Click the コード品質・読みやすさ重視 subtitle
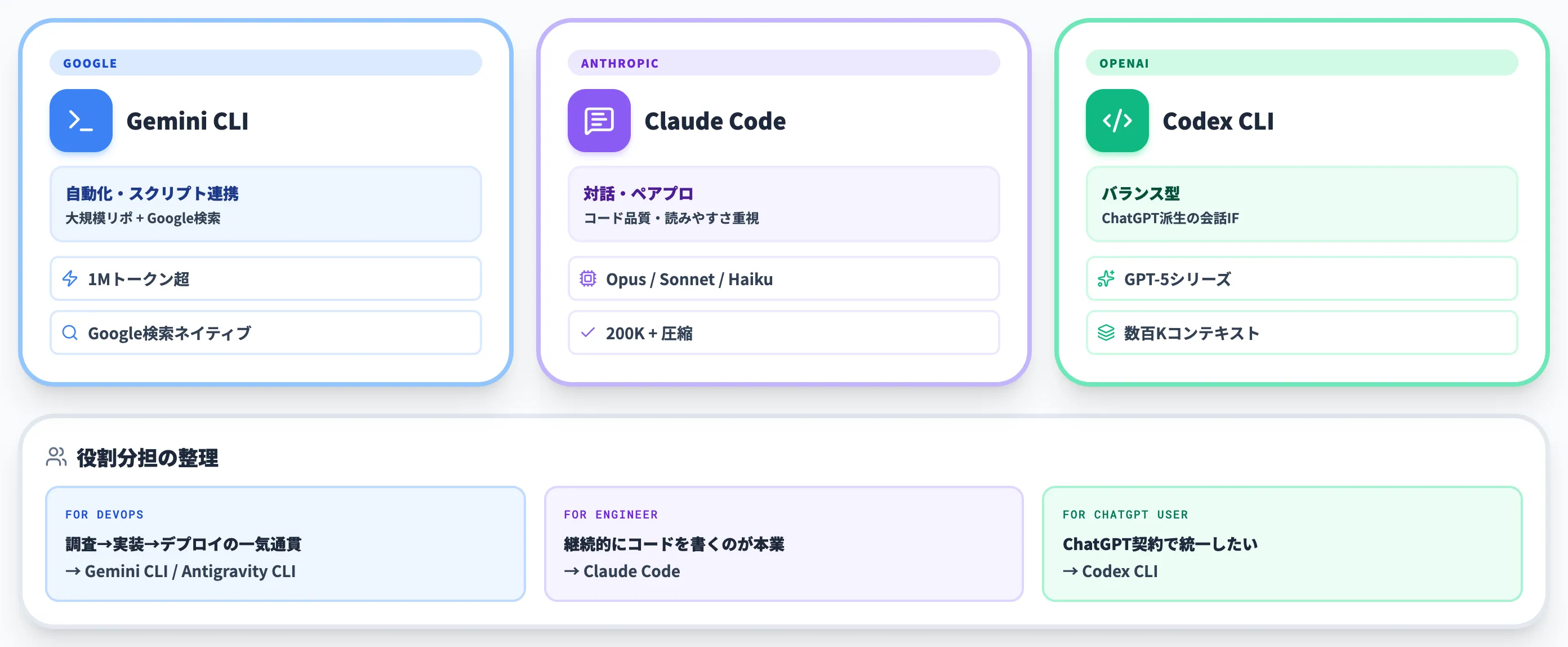This screenshot has width=1568, height=647. coord(671,218)
